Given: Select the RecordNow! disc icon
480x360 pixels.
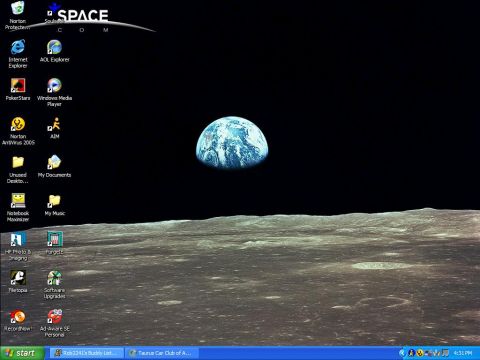Looking at the screenshot, I should pyautogui.click(x=18, y=316).
